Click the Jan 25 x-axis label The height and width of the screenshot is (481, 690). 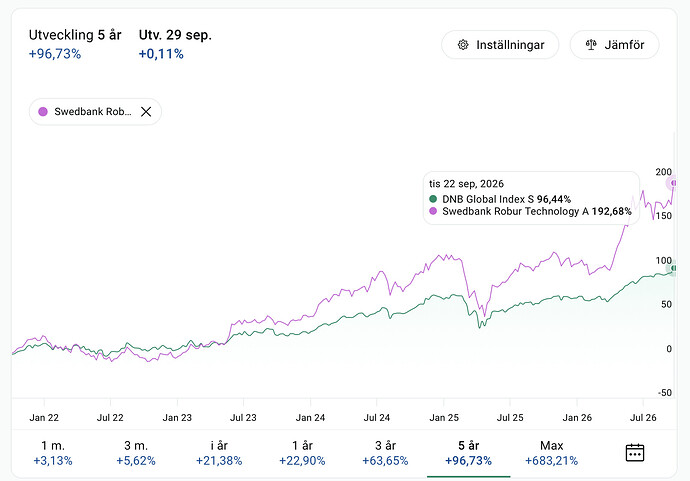(x=444, y=418)
